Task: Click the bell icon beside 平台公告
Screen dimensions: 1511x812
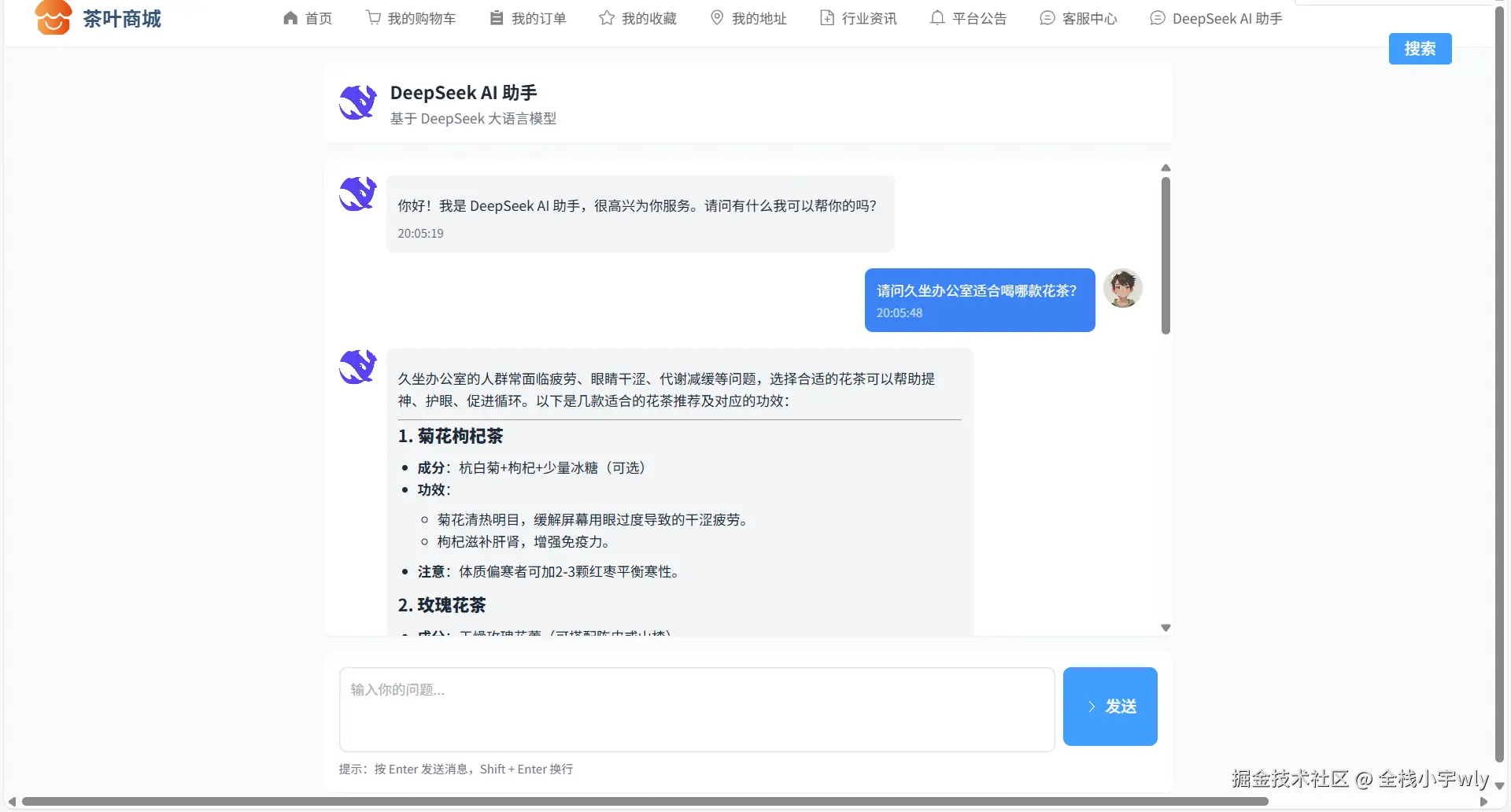Action: [x=937, y=18]
